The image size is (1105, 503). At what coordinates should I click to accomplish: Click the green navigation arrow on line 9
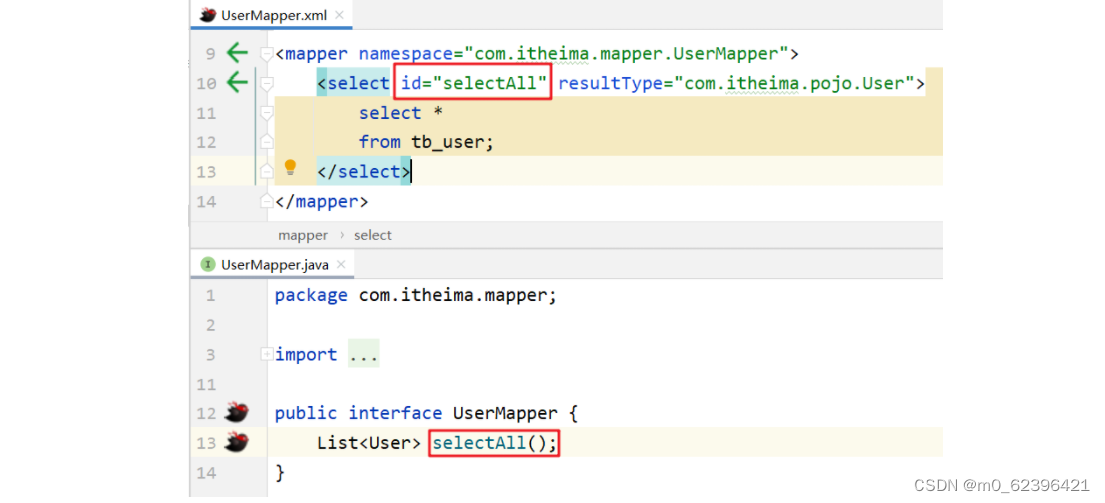pyautogui.click(x=237, y=53)
